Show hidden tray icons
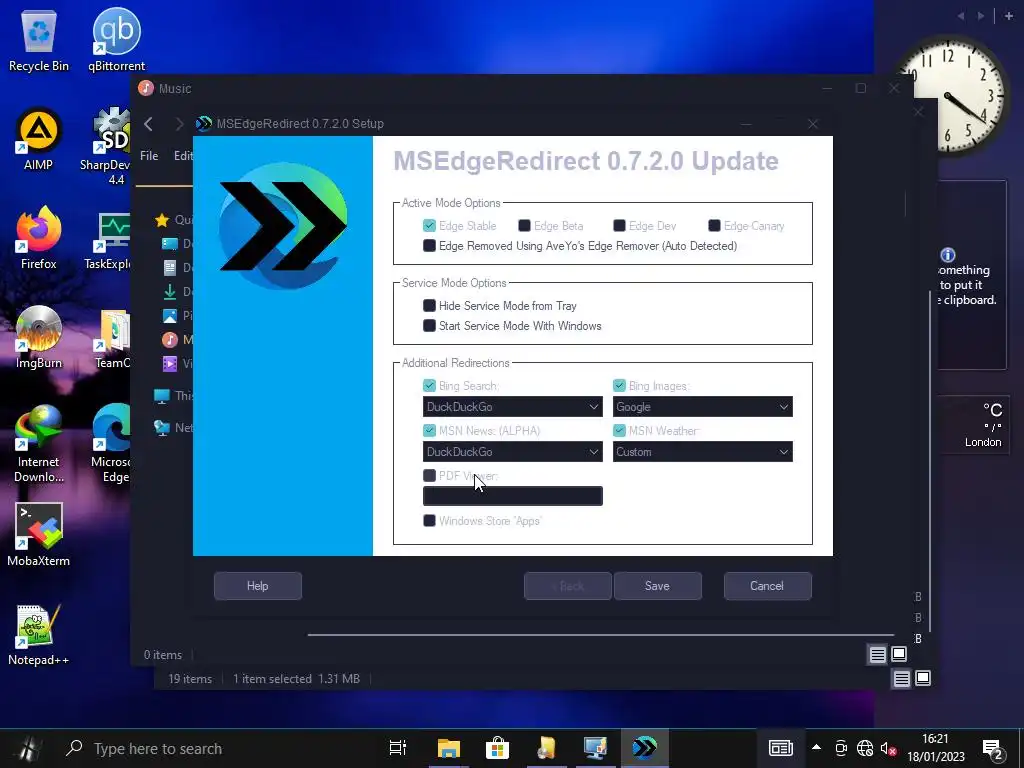Viewport: 1024px width, 768px height. (x=816, y=747)
